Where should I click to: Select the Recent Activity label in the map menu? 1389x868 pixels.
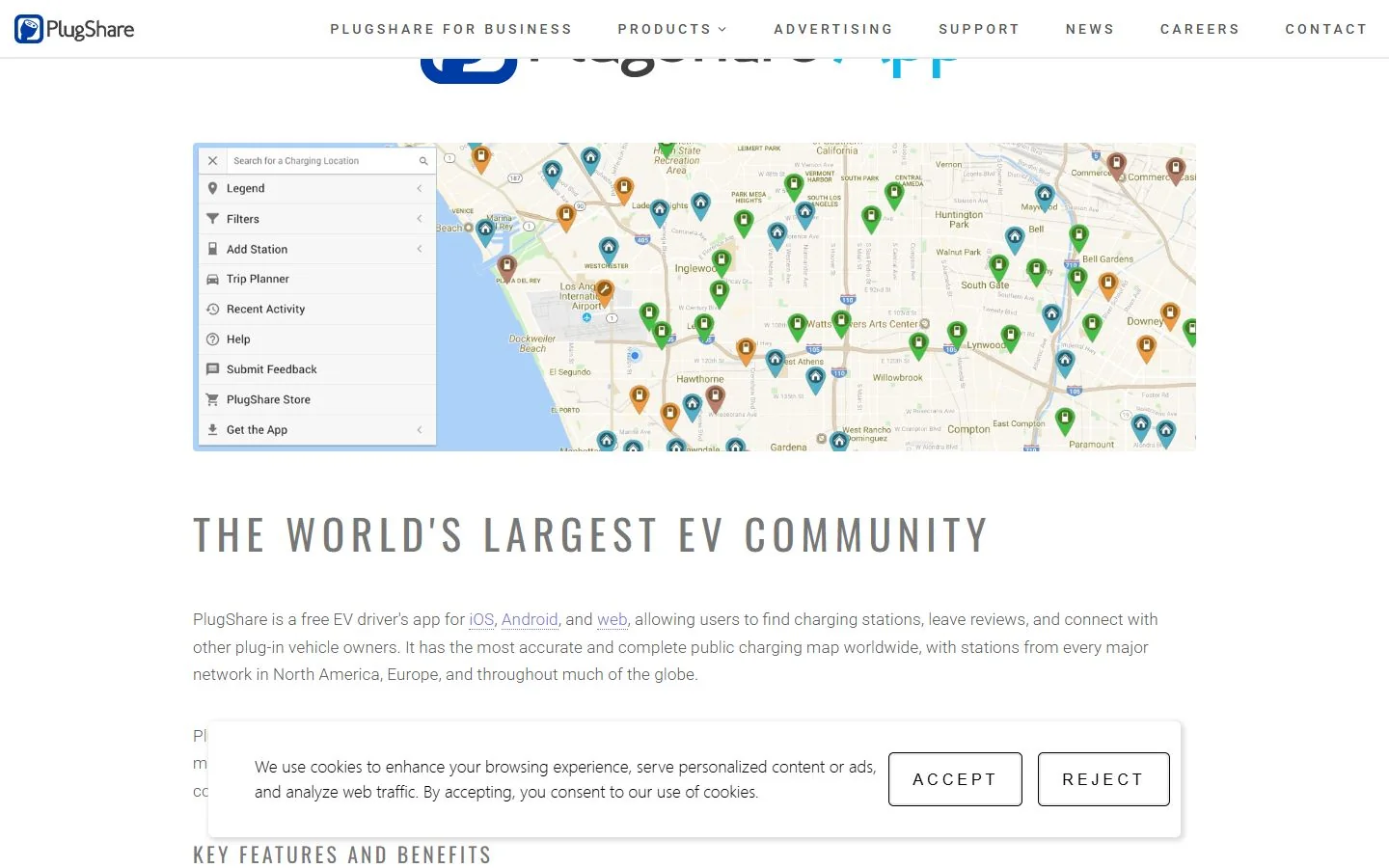pos(265,309)
